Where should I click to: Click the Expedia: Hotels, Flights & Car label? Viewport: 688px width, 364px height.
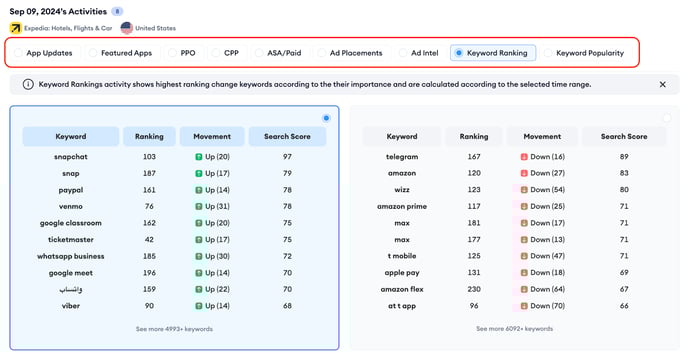[68, 28]
